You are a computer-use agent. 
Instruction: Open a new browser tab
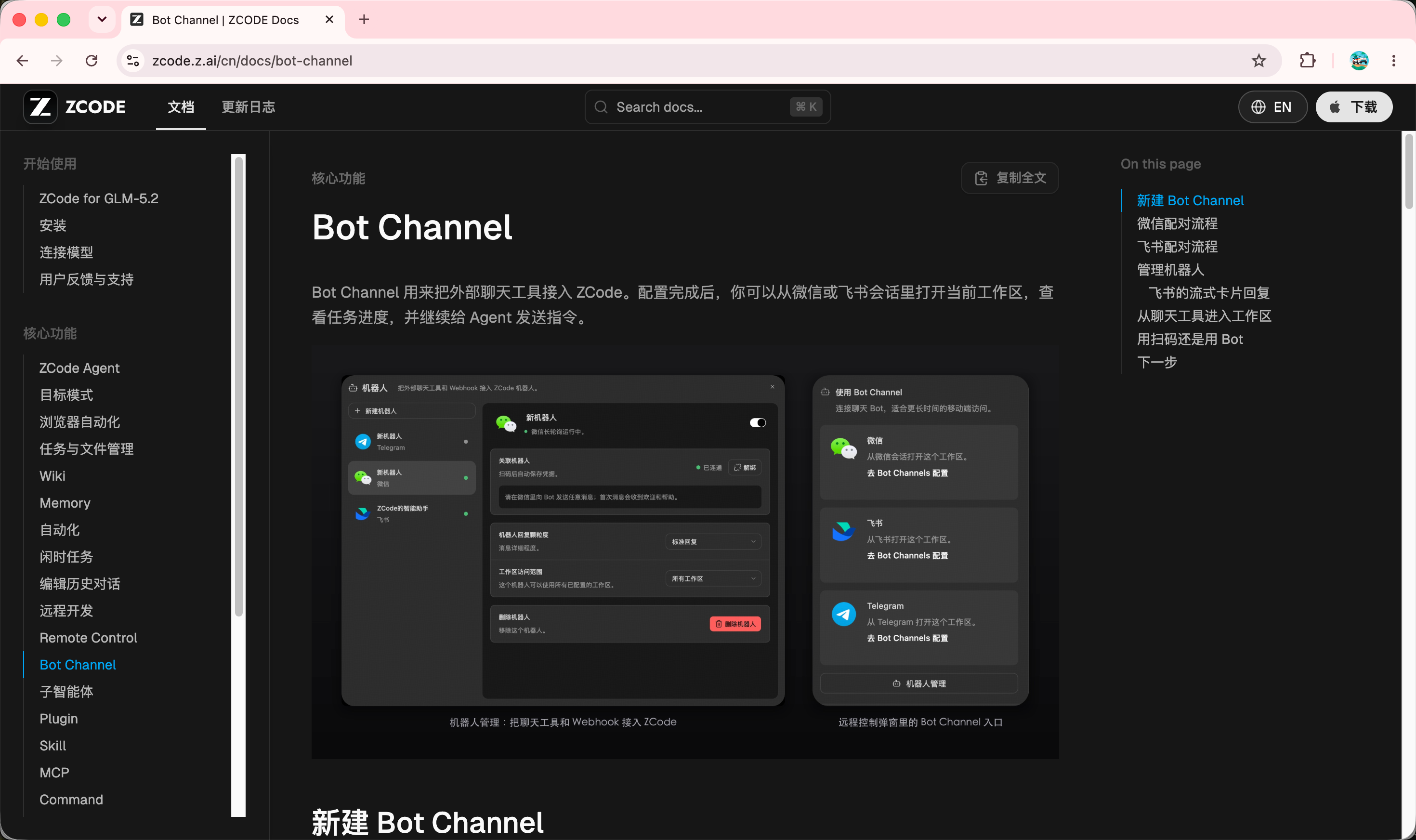click(x=364, y=20)
